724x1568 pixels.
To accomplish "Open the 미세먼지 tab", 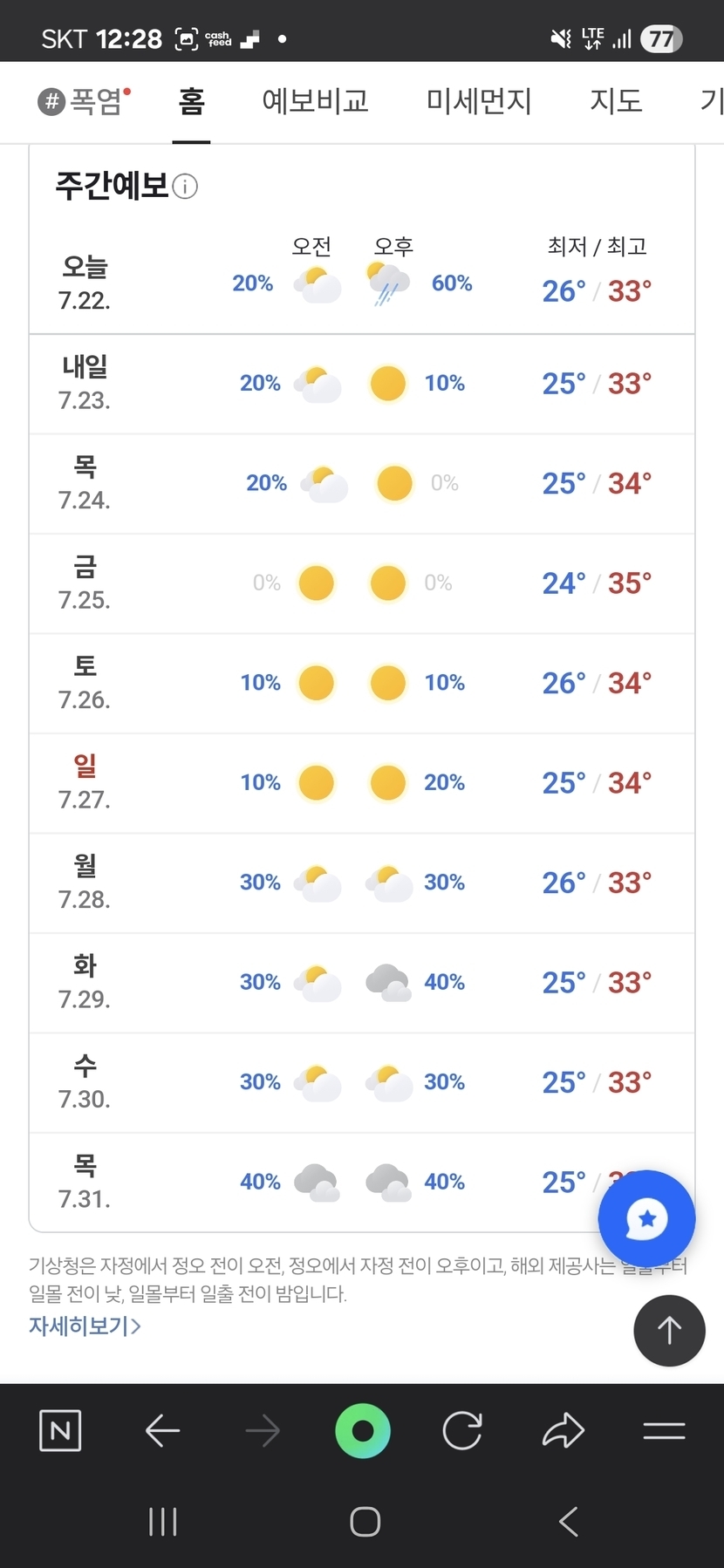I will pos(479,102).
